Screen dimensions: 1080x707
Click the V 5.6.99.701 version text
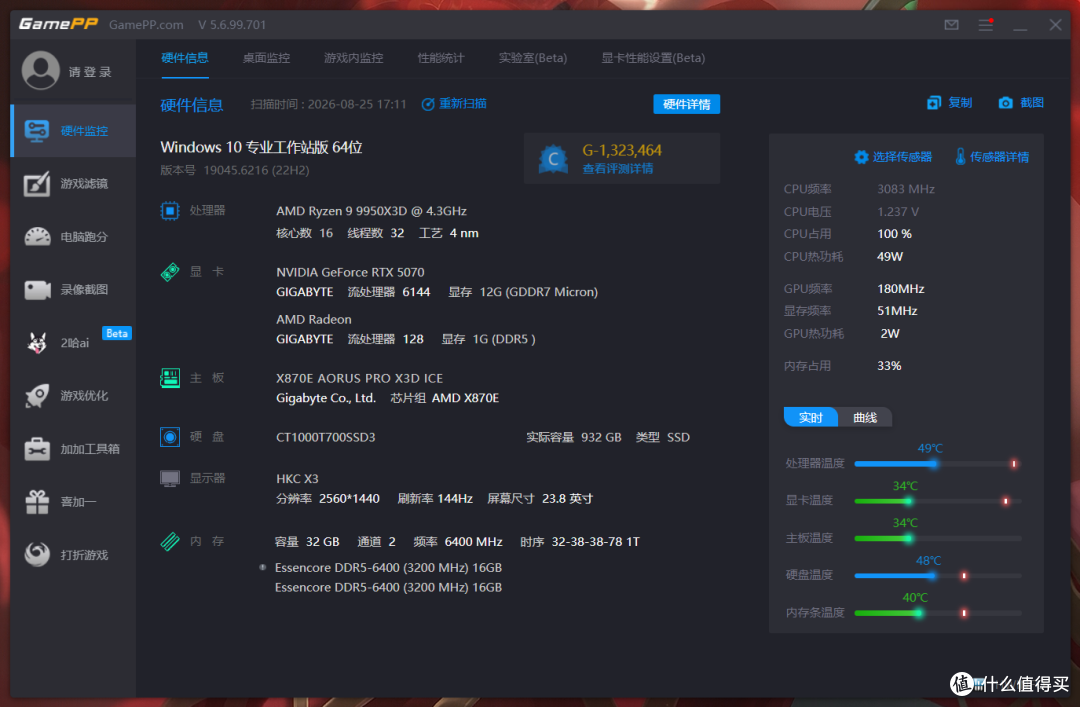232,25
